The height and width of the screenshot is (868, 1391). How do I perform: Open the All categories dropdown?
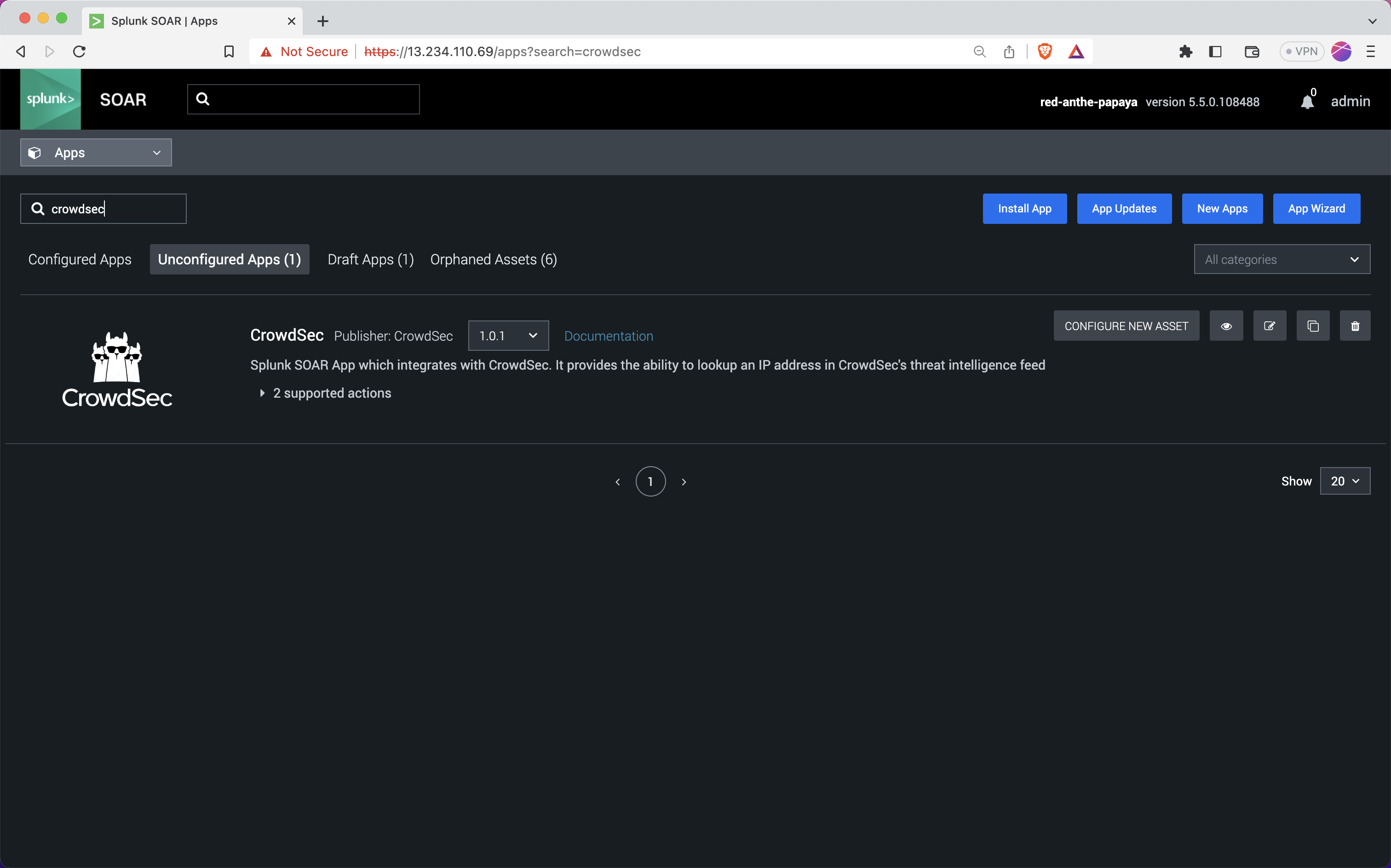pyautogui.click(x=1282, y=259)
